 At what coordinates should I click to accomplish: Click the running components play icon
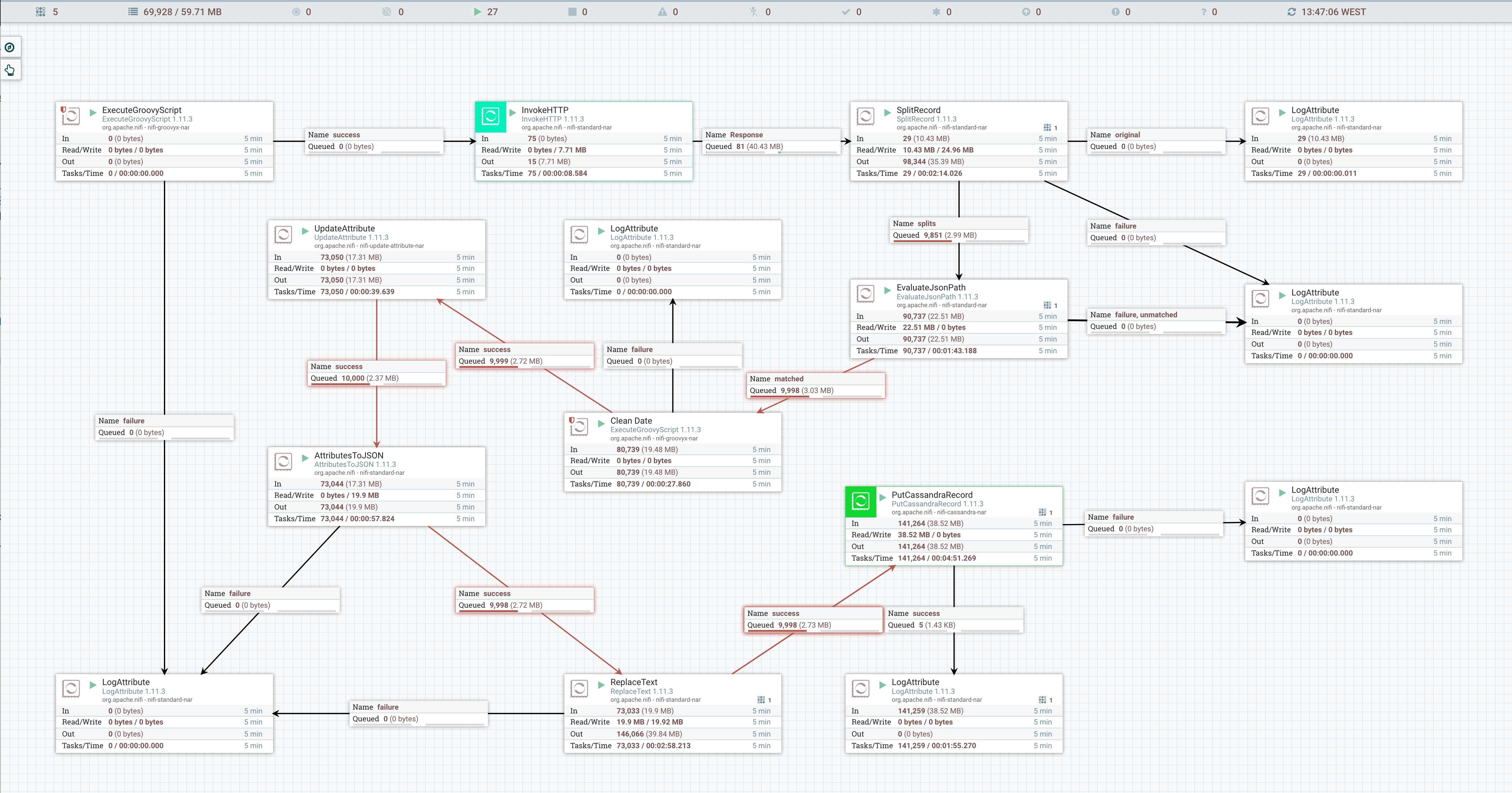[x=477, y=12]
